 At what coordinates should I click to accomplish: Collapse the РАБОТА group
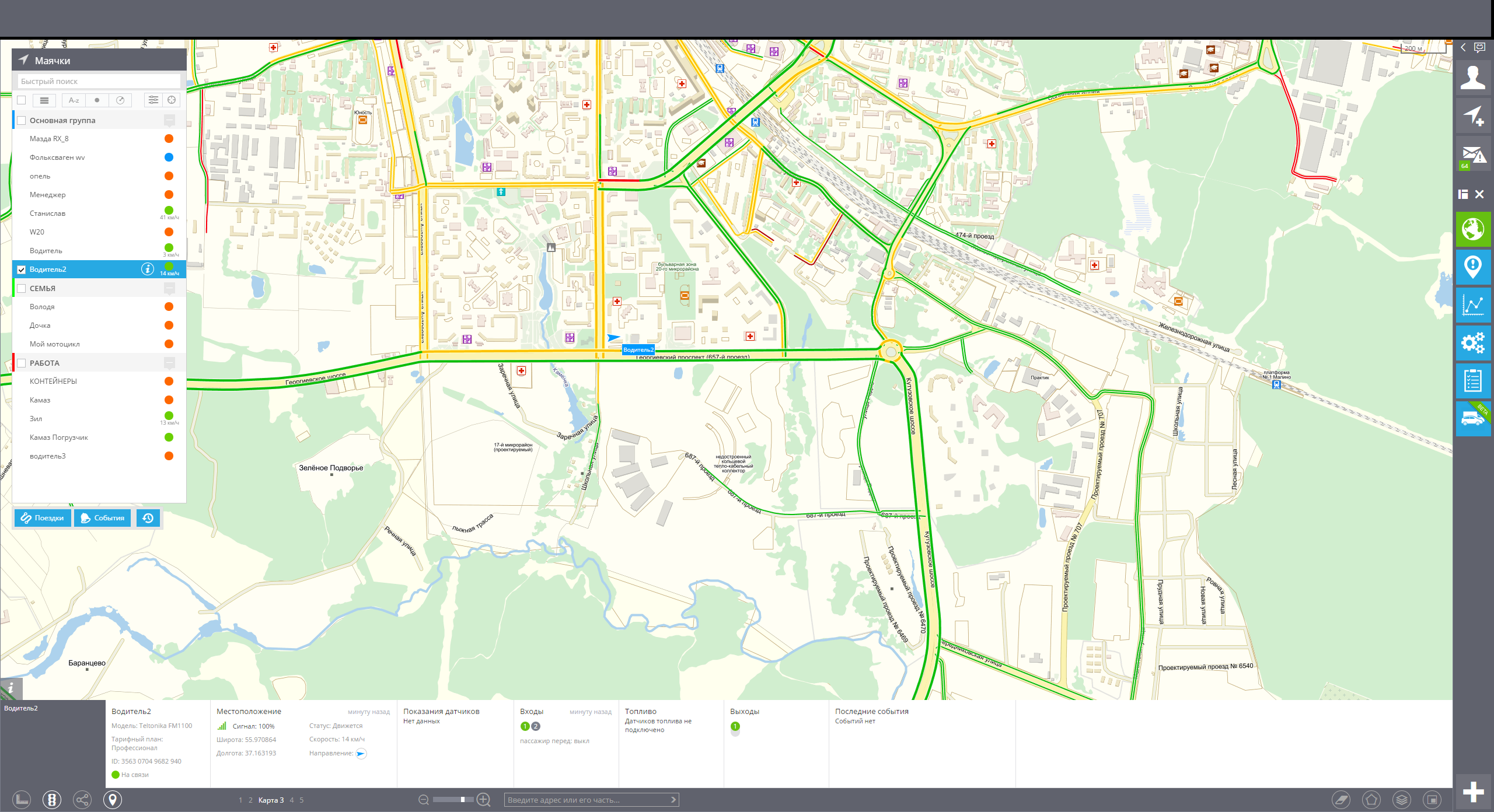point(169,363)
